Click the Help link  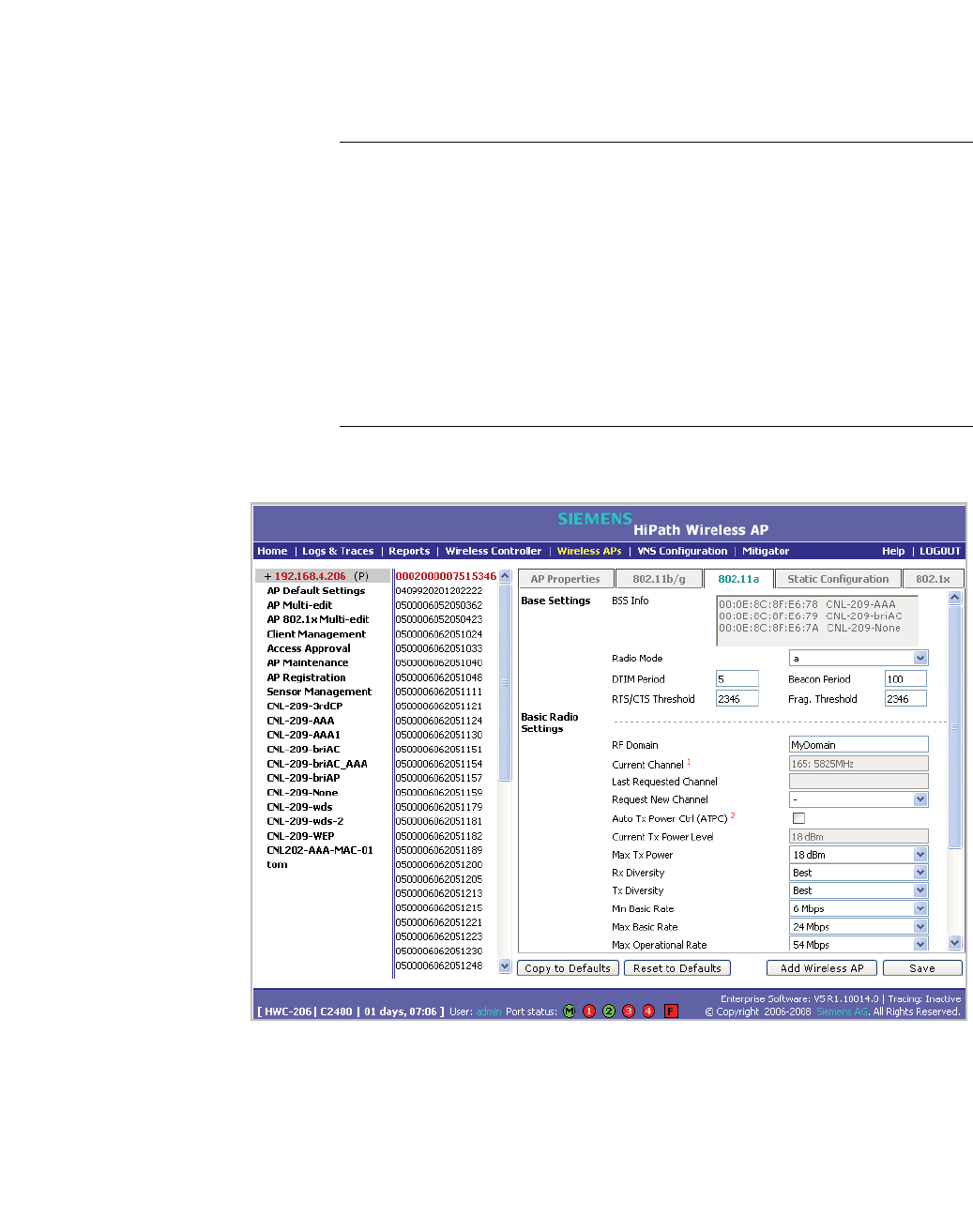tap(893, 551)
